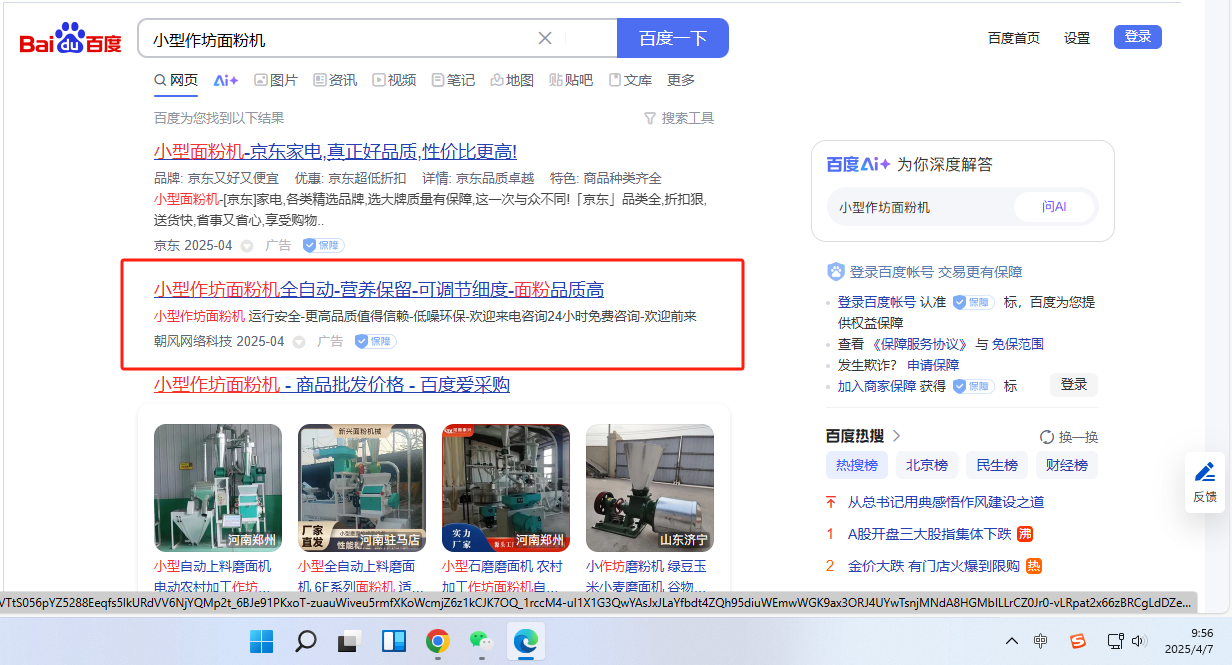Open Windows taskbar search

click(306, 640)
